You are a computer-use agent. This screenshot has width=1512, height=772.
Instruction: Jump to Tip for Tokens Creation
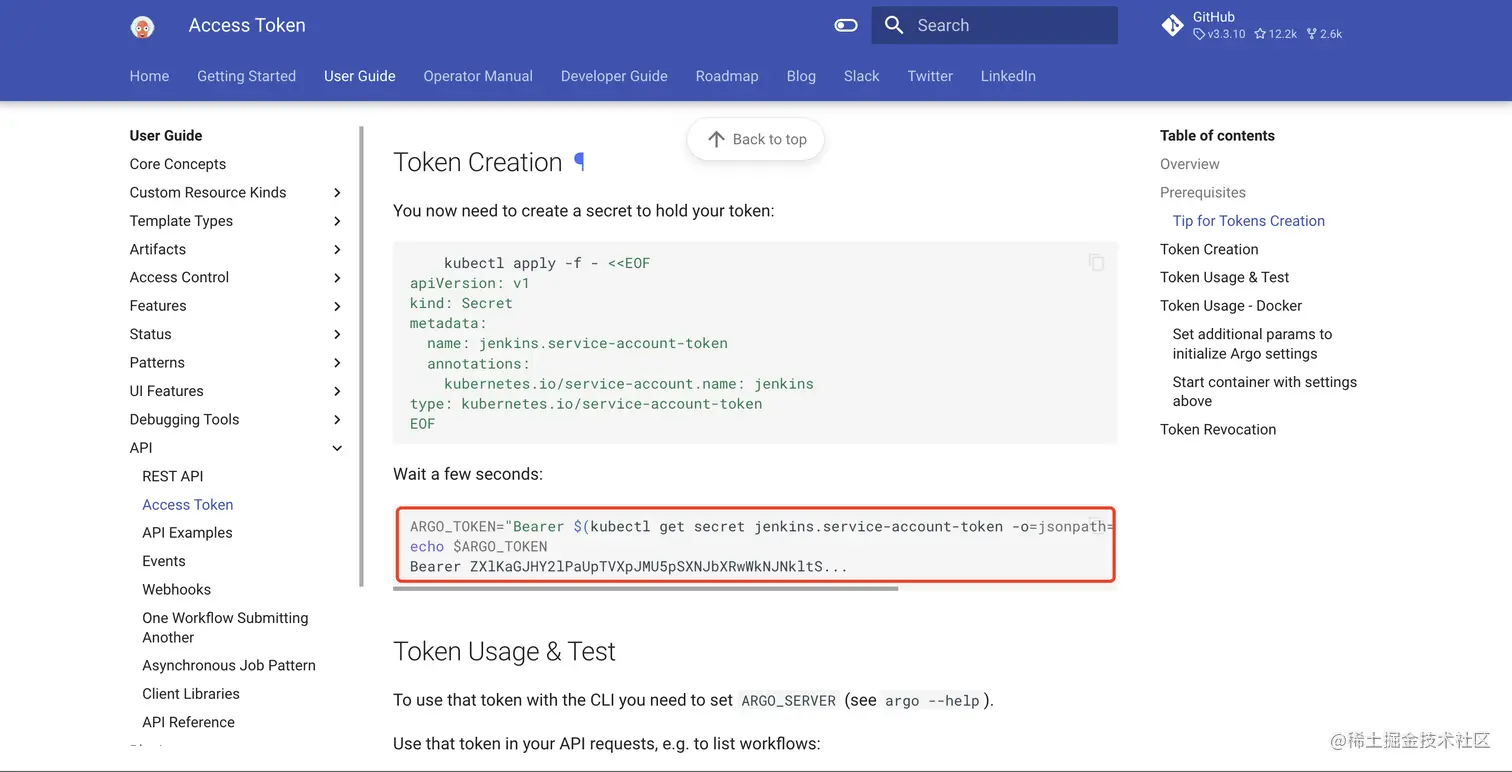[x=1249, y=221]
